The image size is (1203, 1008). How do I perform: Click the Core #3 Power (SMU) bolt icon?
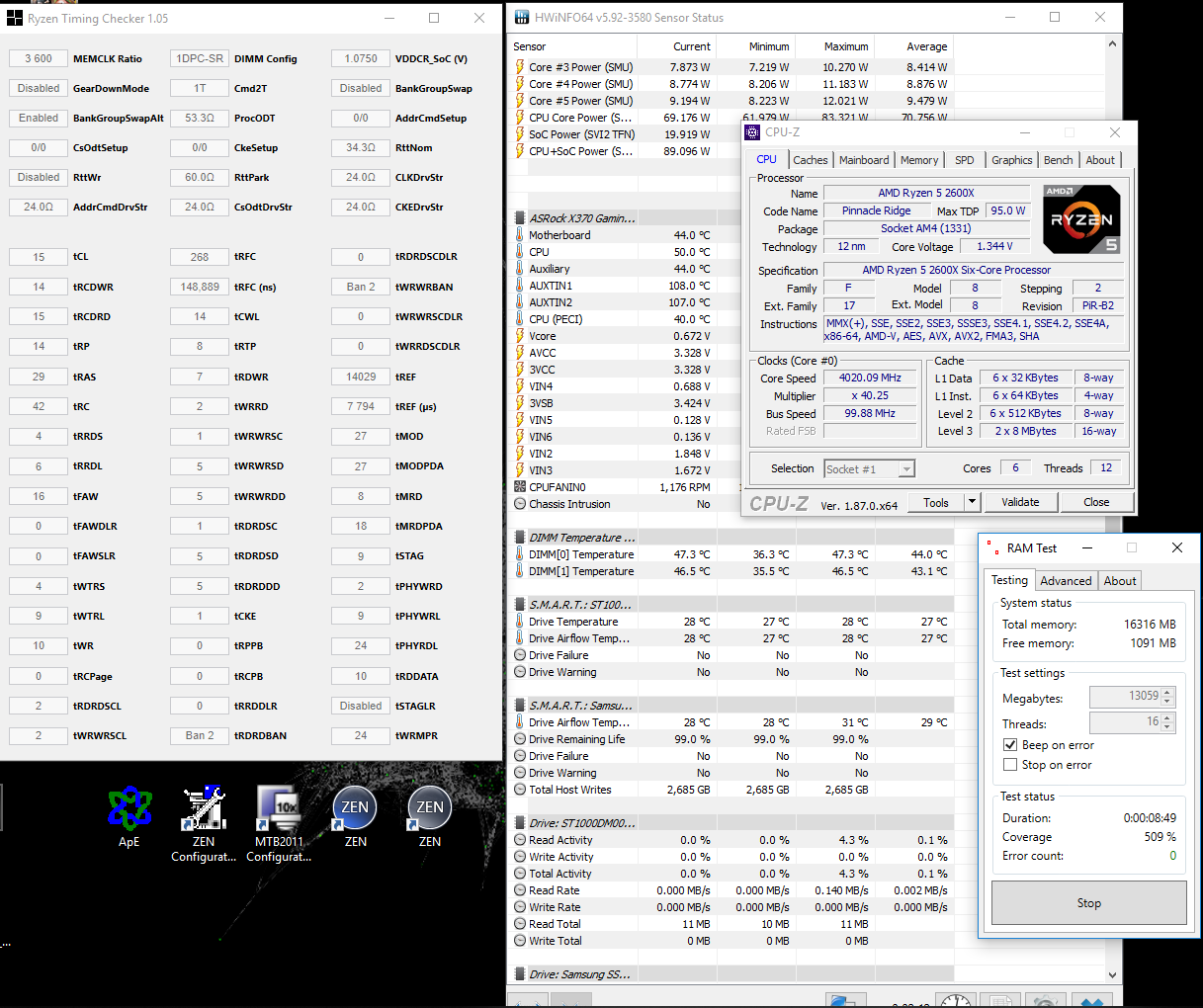520,67
